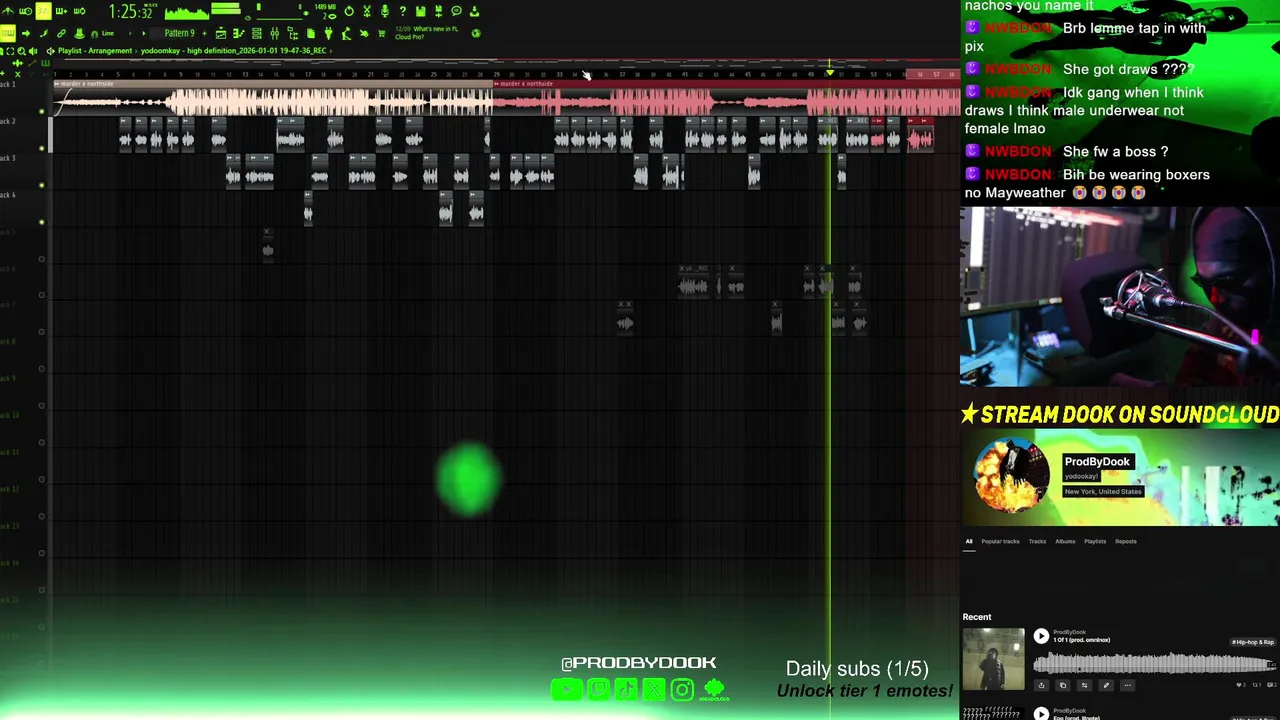Image resolution: width=1280 pixels, height=720 pixels.
Task: Toggle wait for input before playing
Action: 25,11
